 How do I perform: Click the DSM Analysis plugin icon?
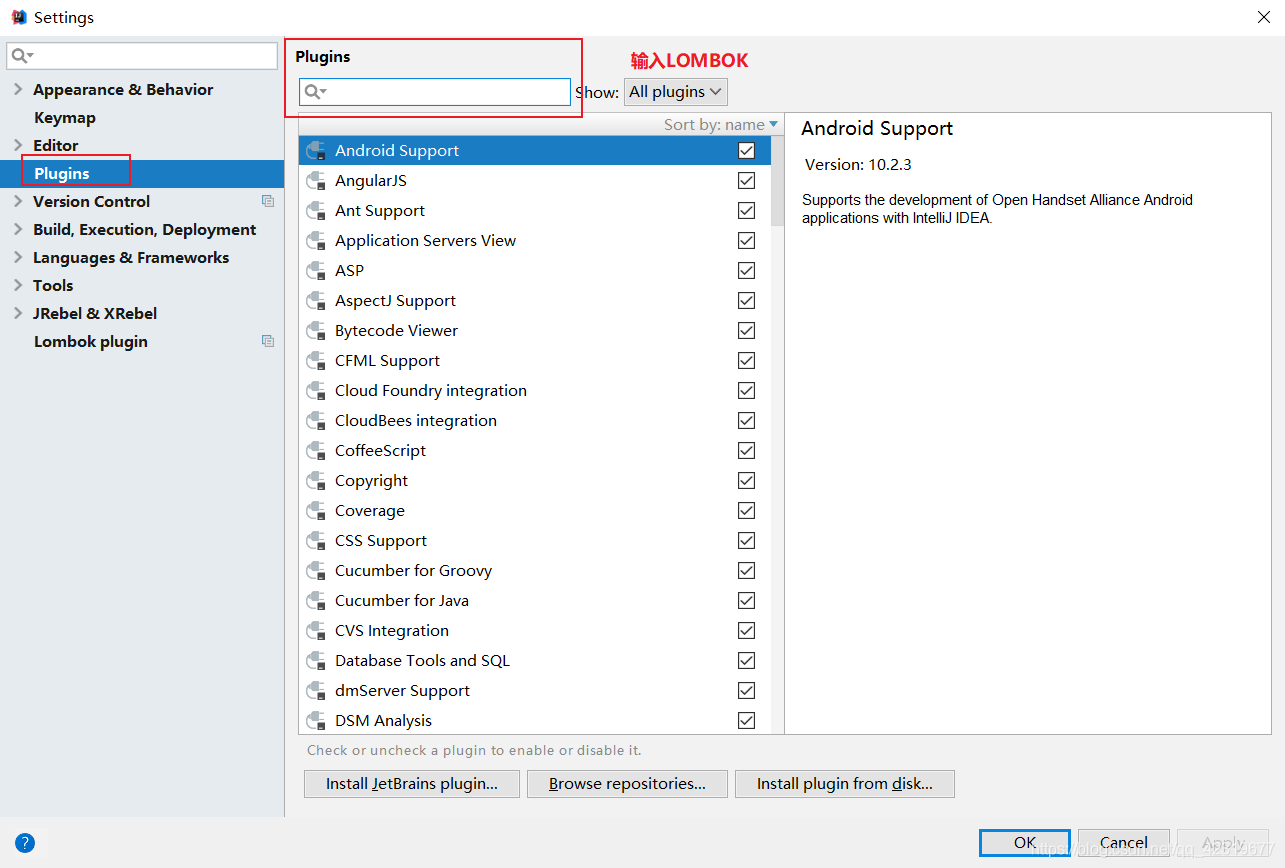click(x=317, y=720)
